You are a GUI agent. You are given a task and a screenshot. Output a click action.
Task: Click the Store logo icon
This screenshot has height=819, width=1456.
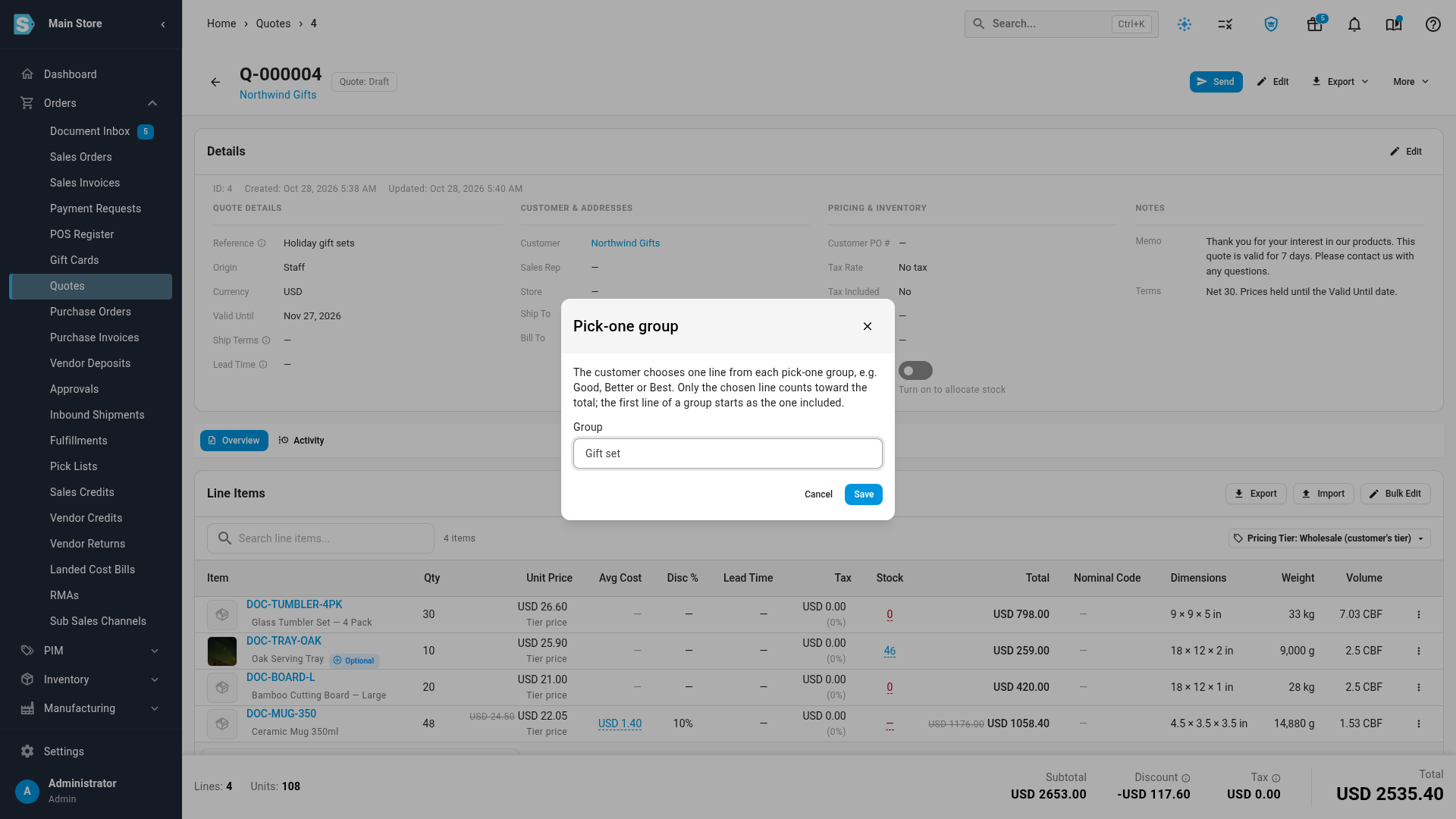(x=24, y=24)
